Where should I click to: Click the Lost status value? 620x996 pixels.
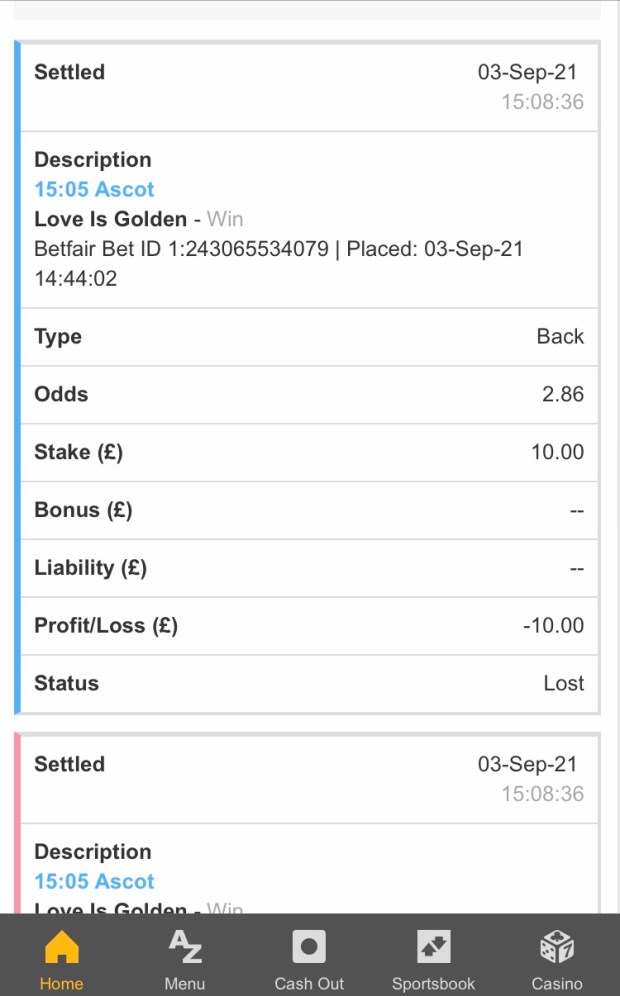click(x=563, y=683)
